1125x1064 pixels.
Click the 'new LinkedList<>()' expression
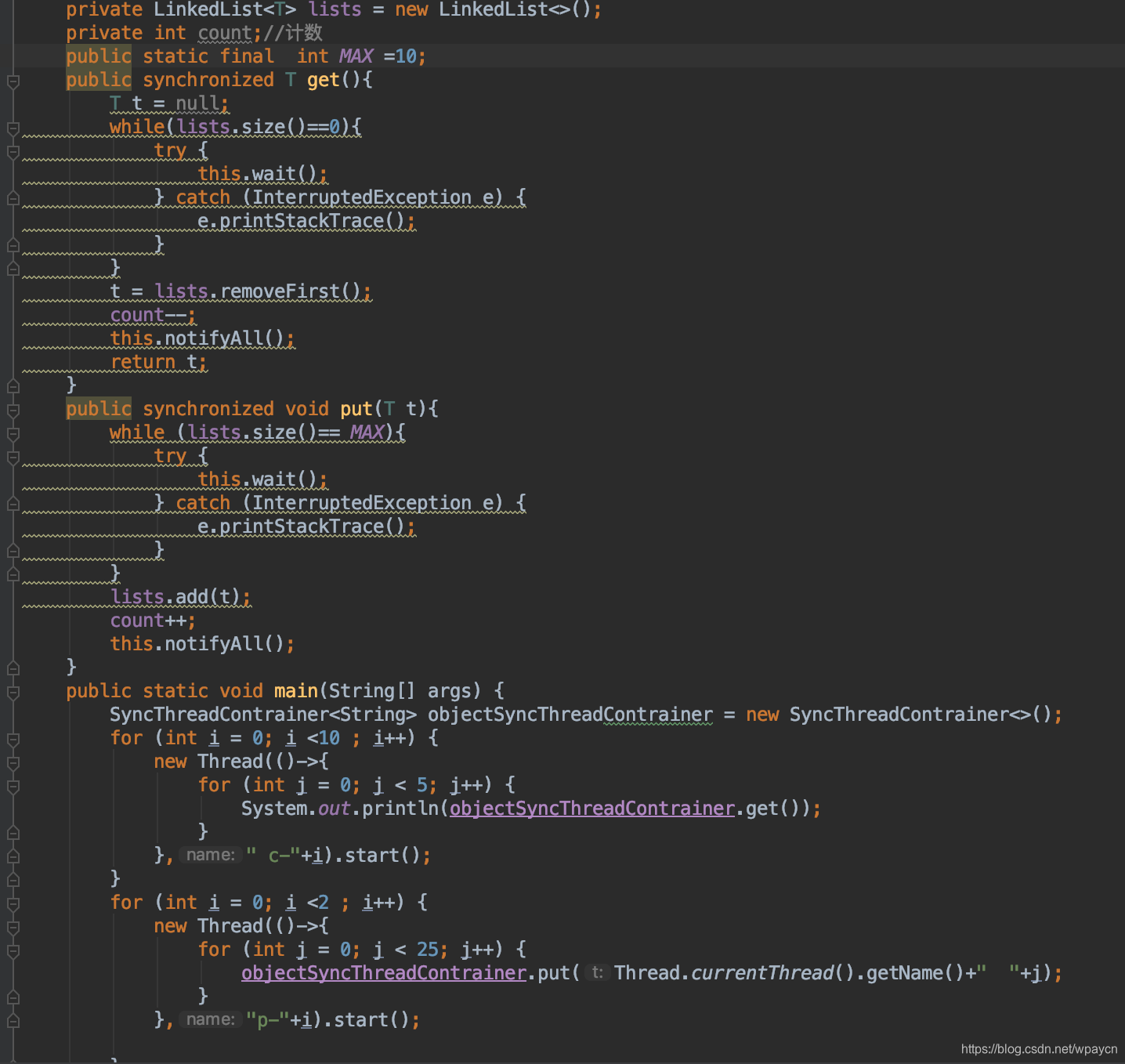coord(493,9)
